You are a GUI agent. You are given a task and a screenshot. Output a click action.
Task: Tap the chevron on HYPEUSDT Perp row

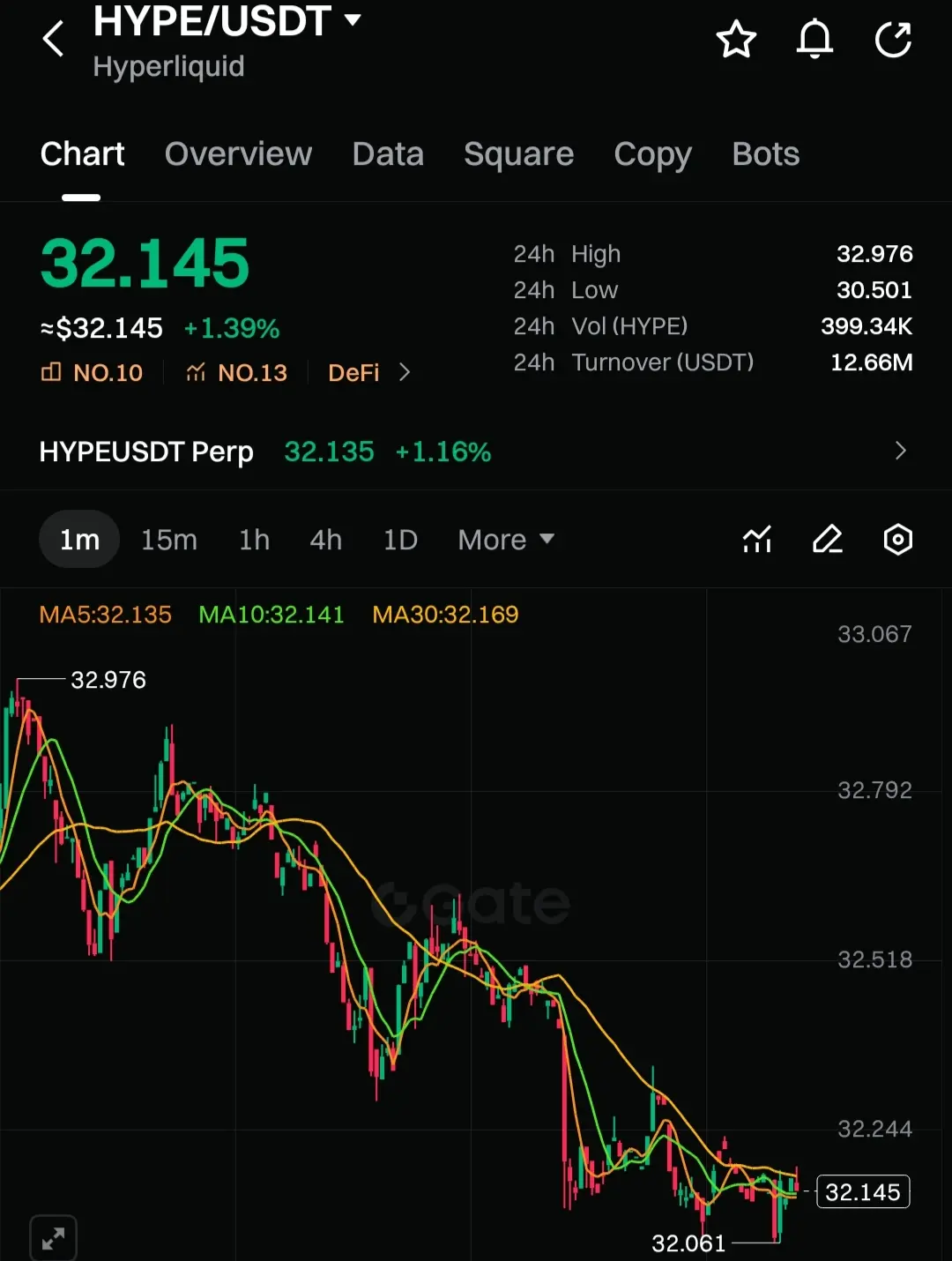coord(900,451)
